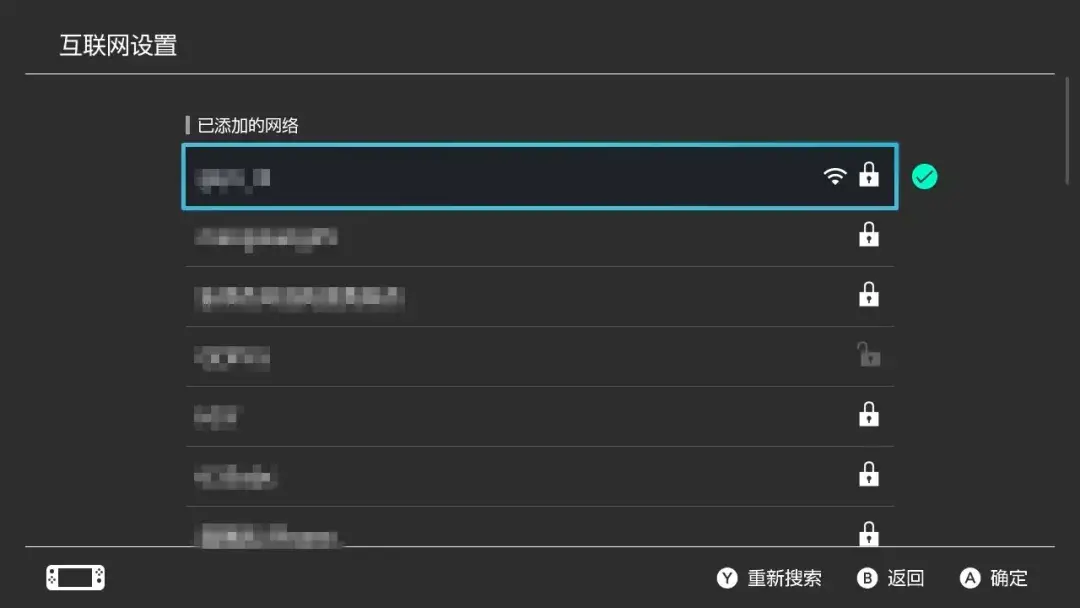Click the green connected checkmark
Viewport: 1080px width, 608px height.
[x=925, y=177]
